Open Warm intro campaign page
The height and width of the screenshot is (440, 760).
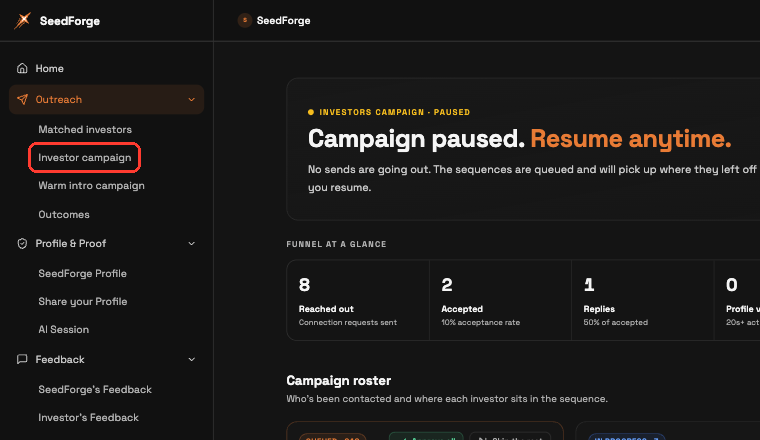tap(91, 186)
